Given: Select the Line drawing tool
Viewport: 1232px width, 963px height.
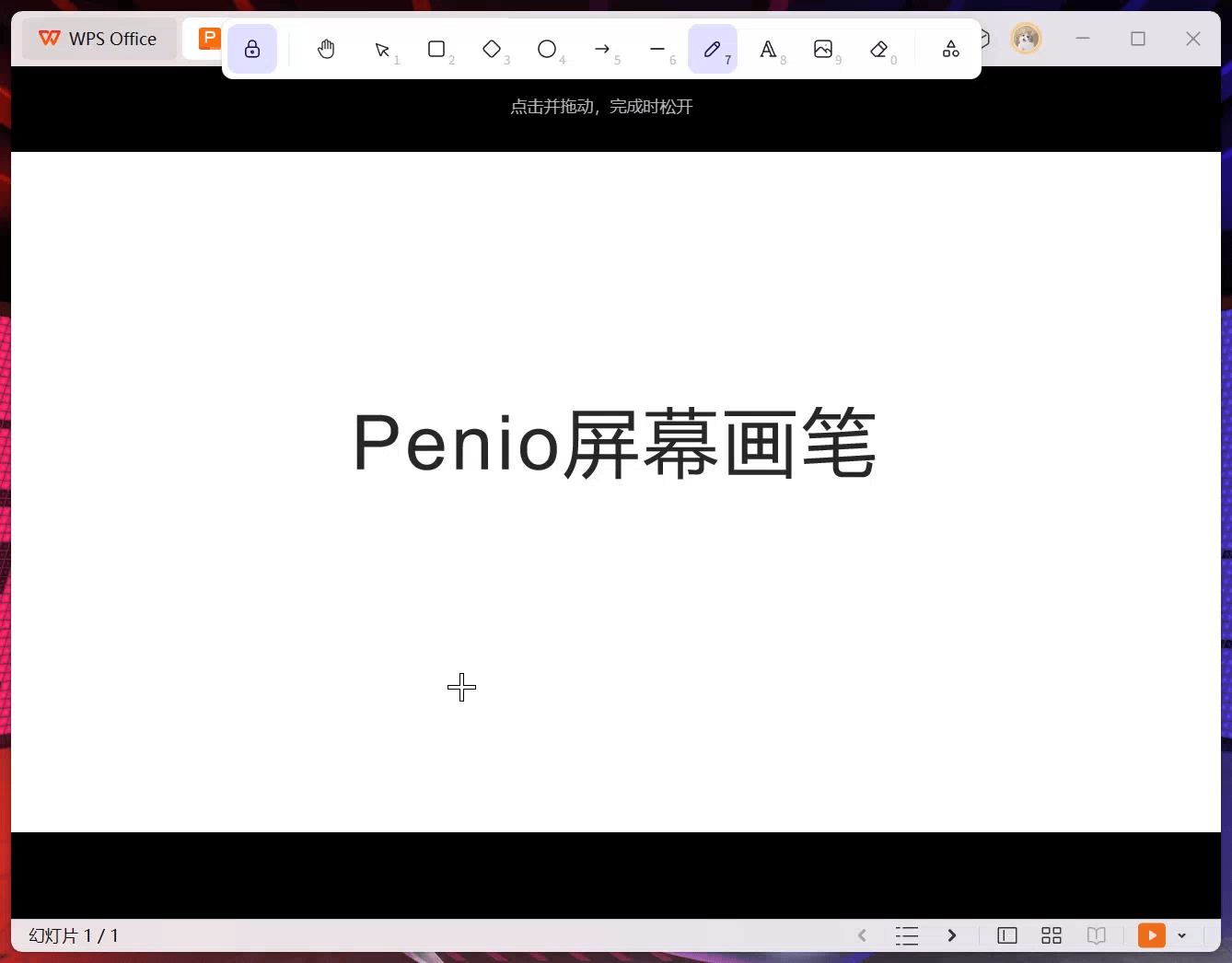Looking at the screenshot, I should pyautogui.click(x=657, y=50).
